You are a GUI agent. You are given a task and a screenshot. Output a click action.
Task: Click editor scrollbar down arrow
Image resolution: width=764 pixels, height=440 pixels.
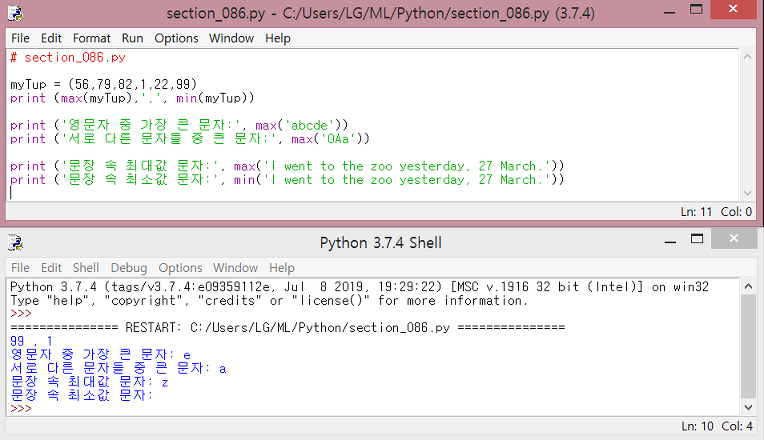(x=747, y=193)
